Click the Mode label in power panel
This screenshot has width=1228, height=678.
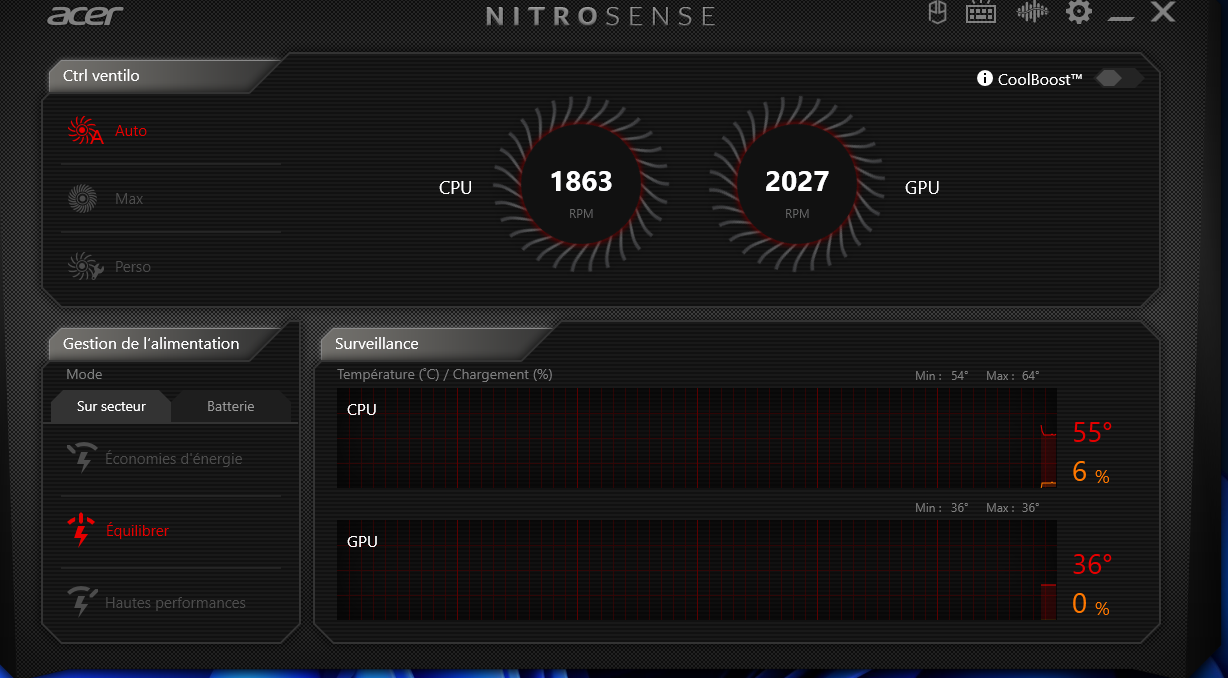click(x=84, y=374)
